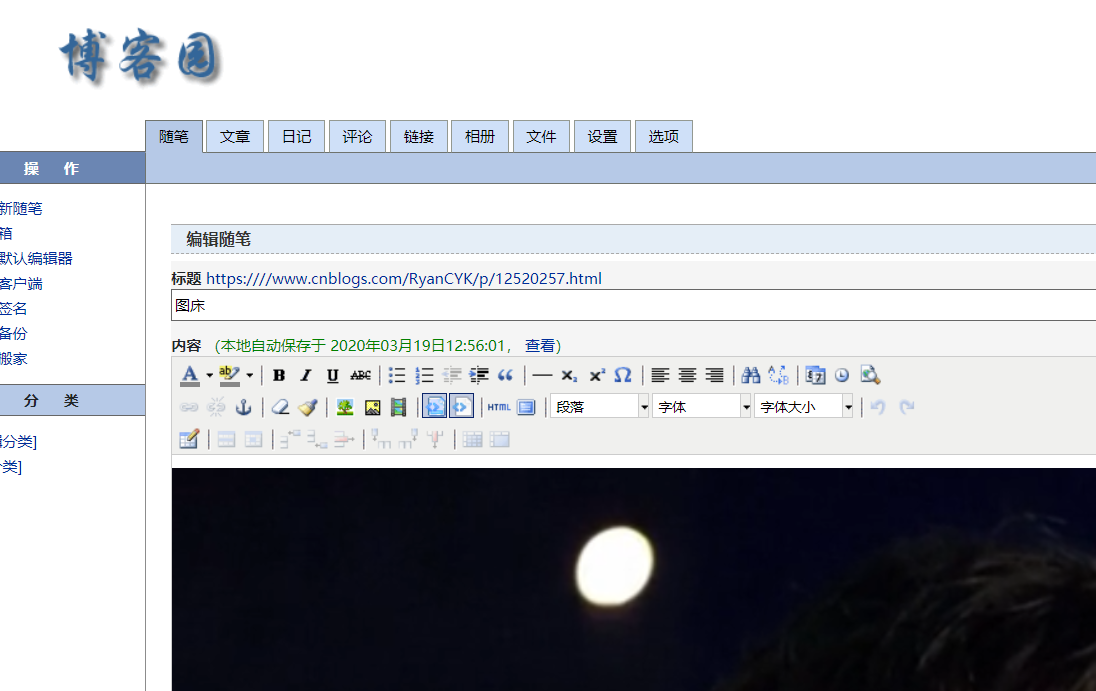Image resolution: width=1096 pixels, height=691 pixels.
Task: Click the insert link chain icon
Action: tap(189, 407)
